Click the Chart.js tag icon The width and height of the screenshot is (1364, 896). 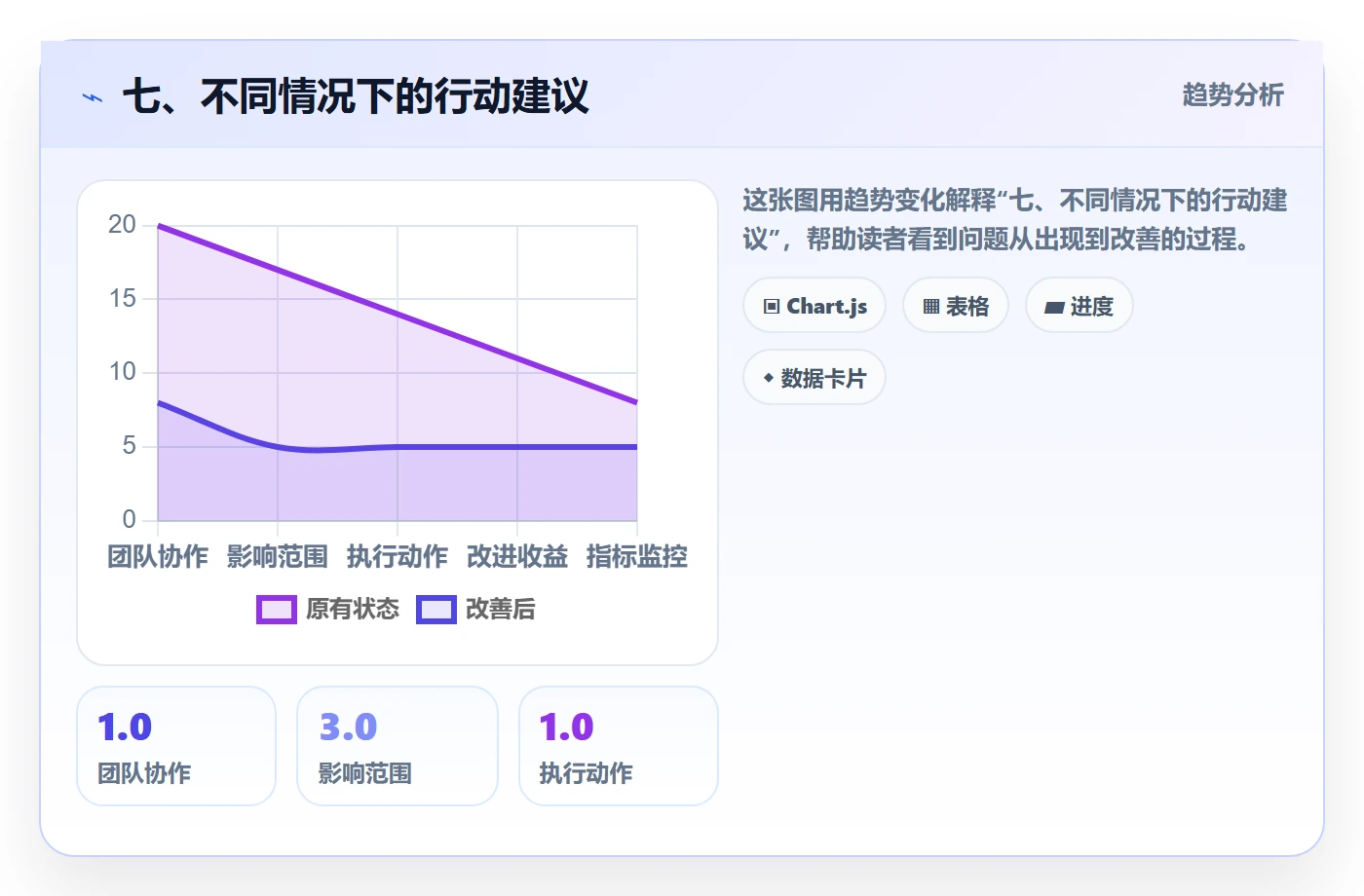pos(772,307)
